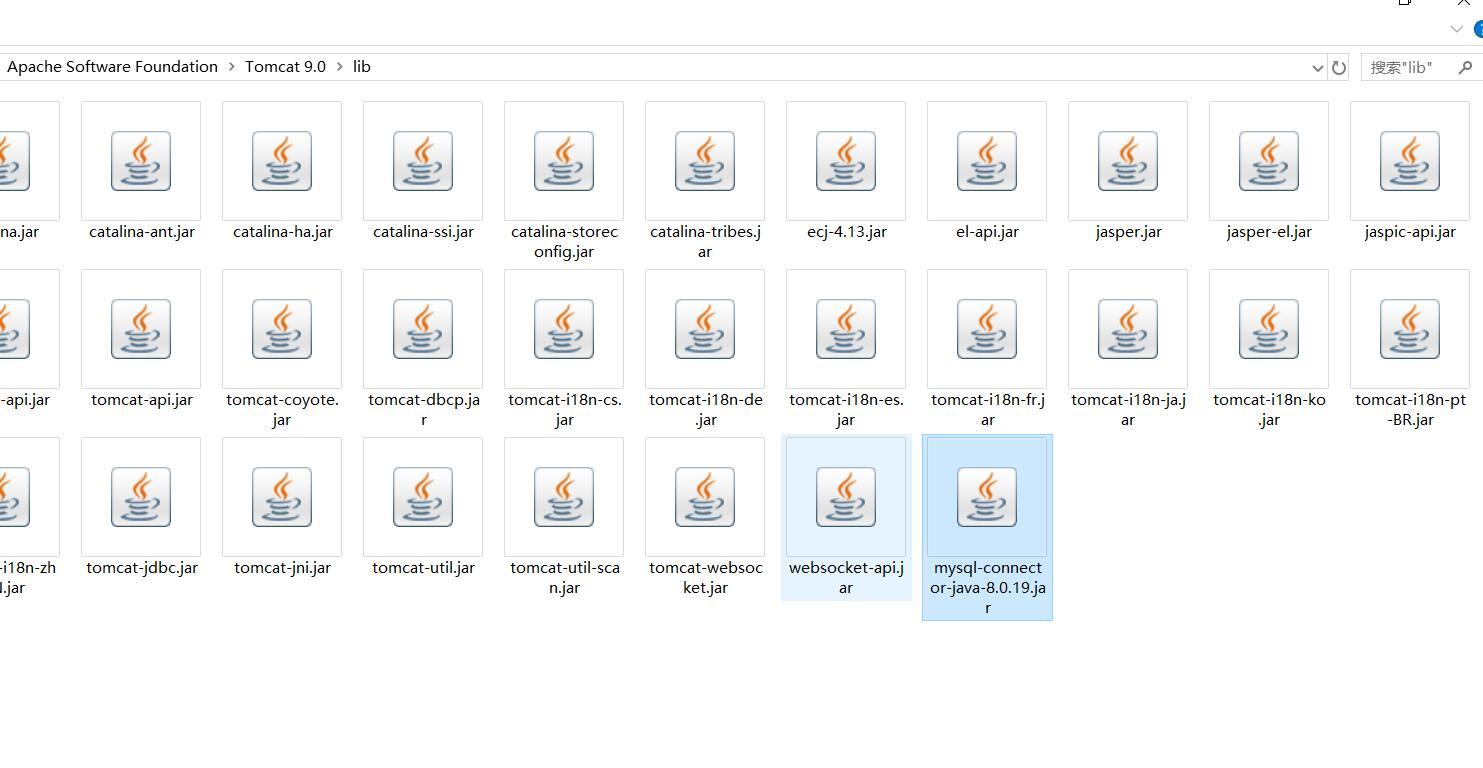Click the el-api.jar file name
The image size is (1483, 768).
[x=987, y=232]
